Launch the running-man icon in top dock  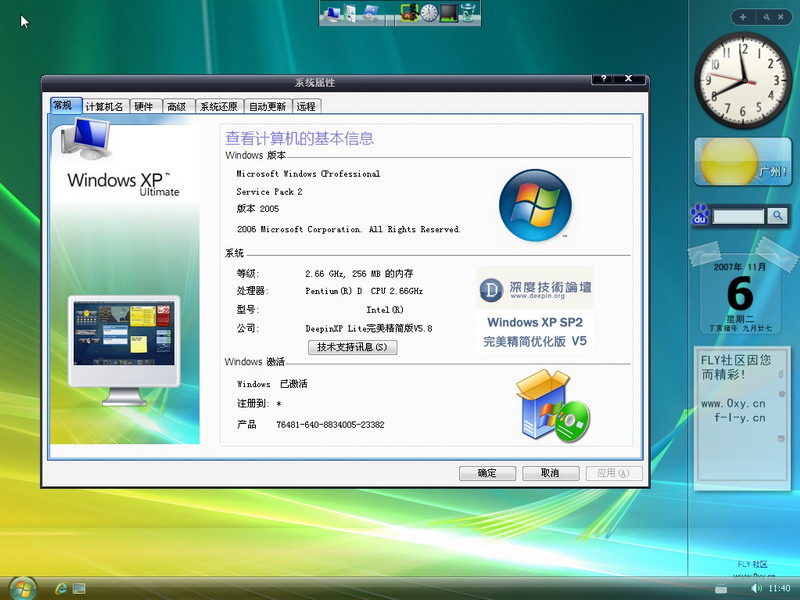409,13
